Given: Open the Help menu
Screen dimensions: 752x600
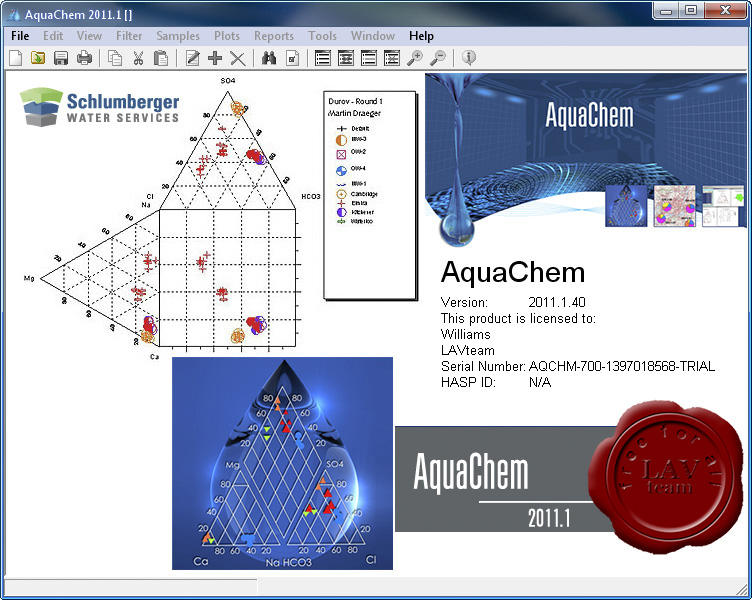Looking at the screenshot, I should 421,36.
